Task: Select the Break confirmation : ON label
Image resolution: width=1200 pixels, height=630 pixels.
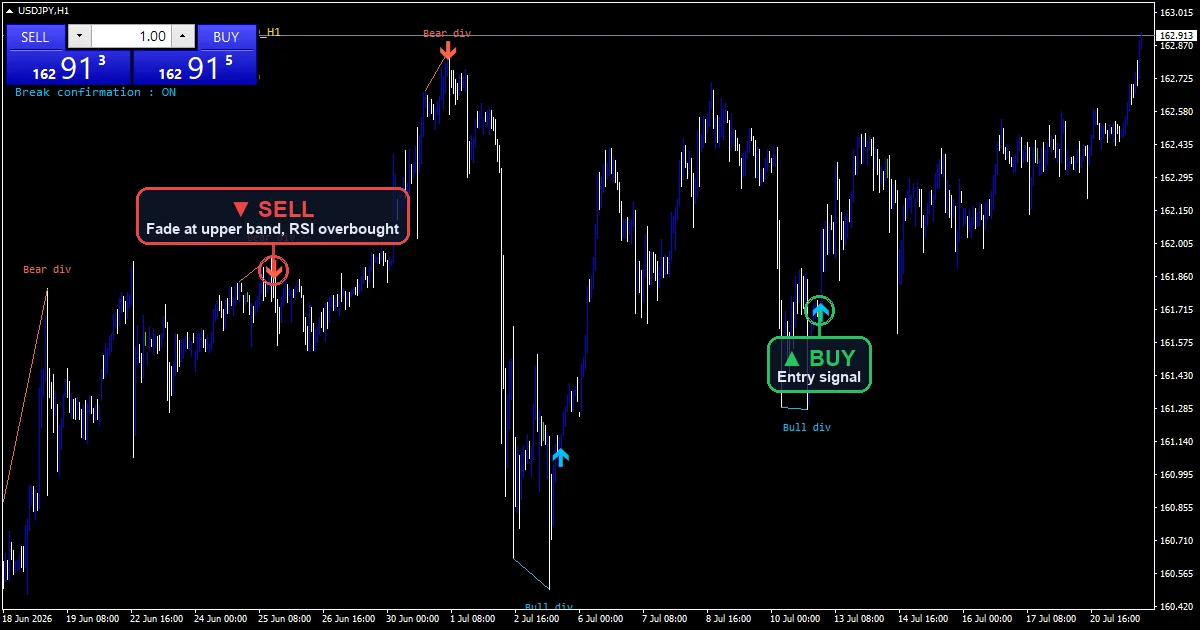Action: tap(96, 92)
